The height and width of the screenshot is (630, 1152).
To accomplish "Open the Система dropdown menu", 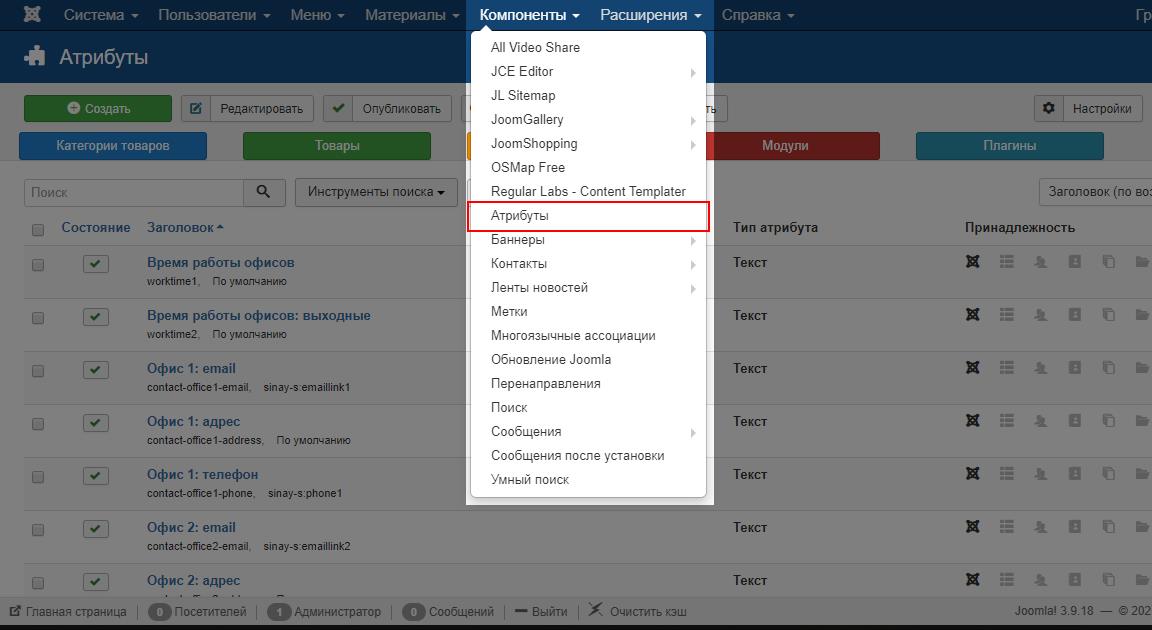I will click(x=101, y=15).
